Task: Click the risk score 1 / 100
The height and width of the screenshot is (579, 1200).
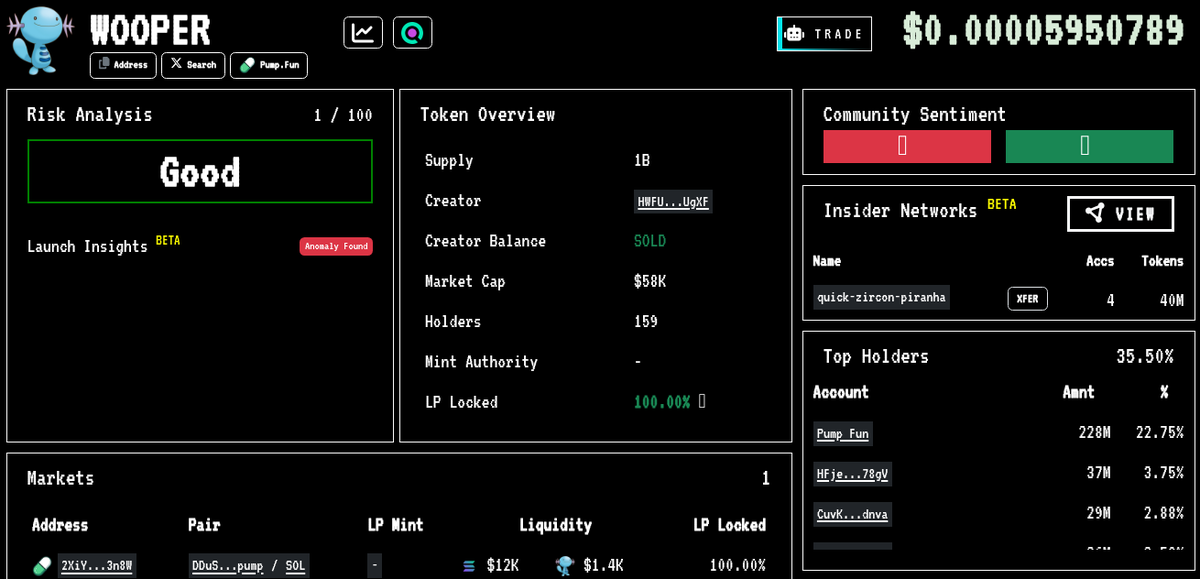Action: click(343, 115)
